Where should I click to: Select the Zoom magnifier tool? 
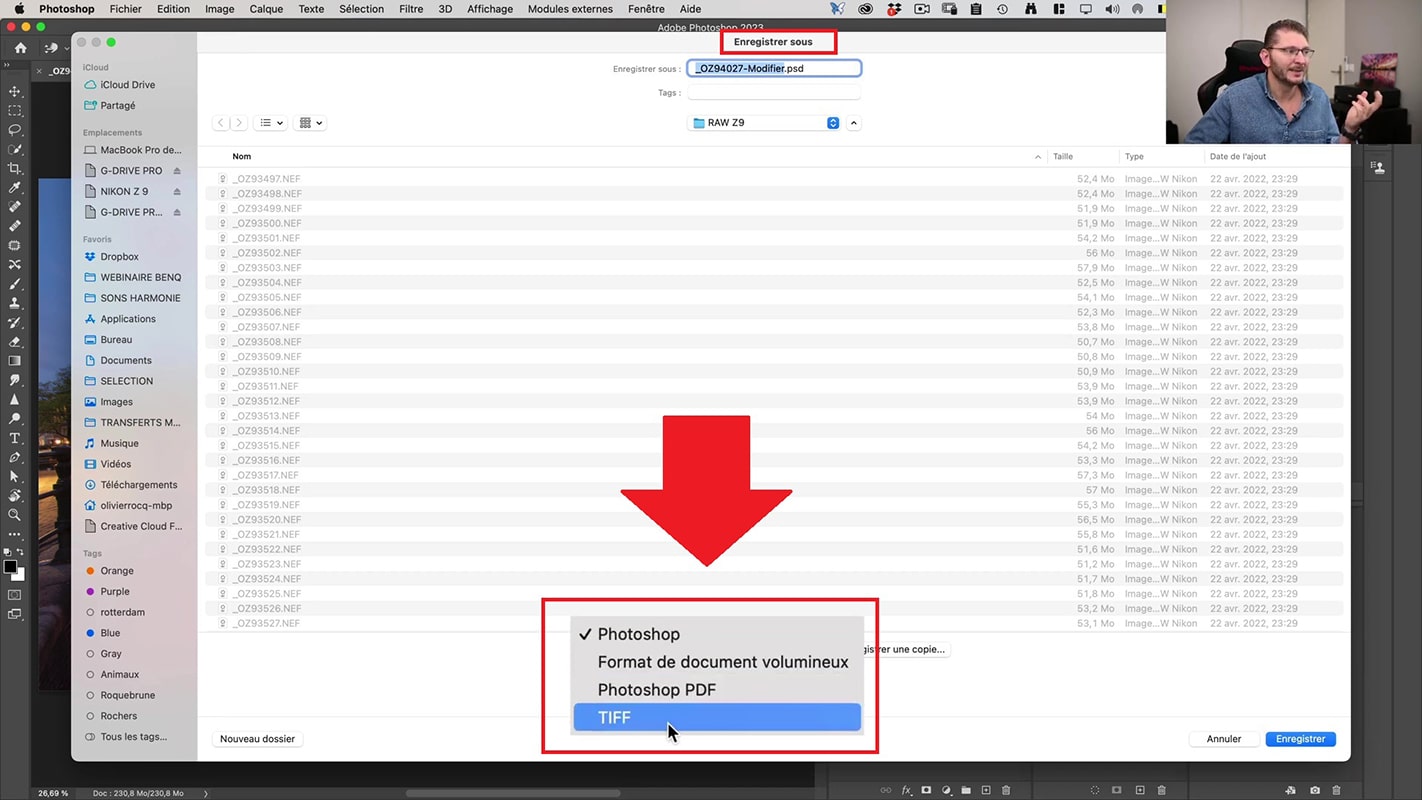(x=14, y=515)
